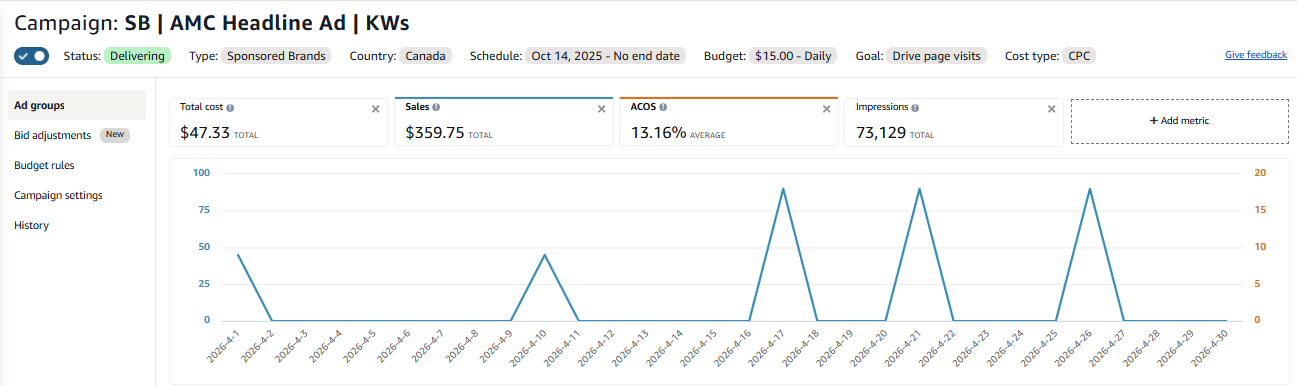
Task: Remove the Impressions metric card
Action: coord(1051,109)
